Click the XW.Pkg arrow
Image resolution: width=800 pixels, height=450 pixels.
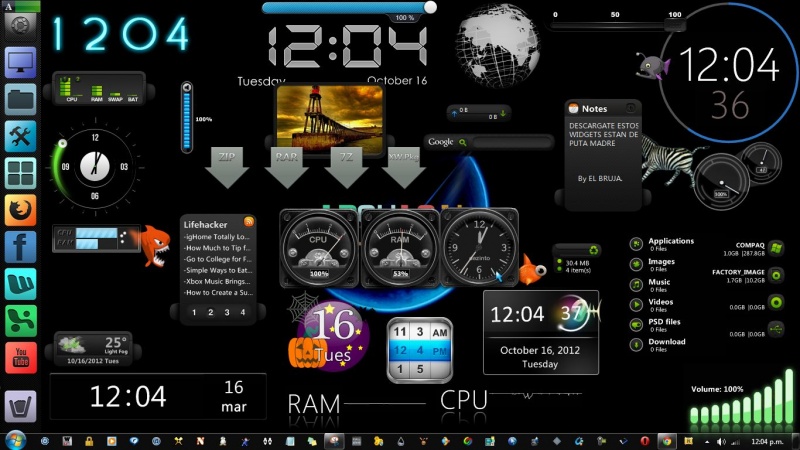click(404, 168)
